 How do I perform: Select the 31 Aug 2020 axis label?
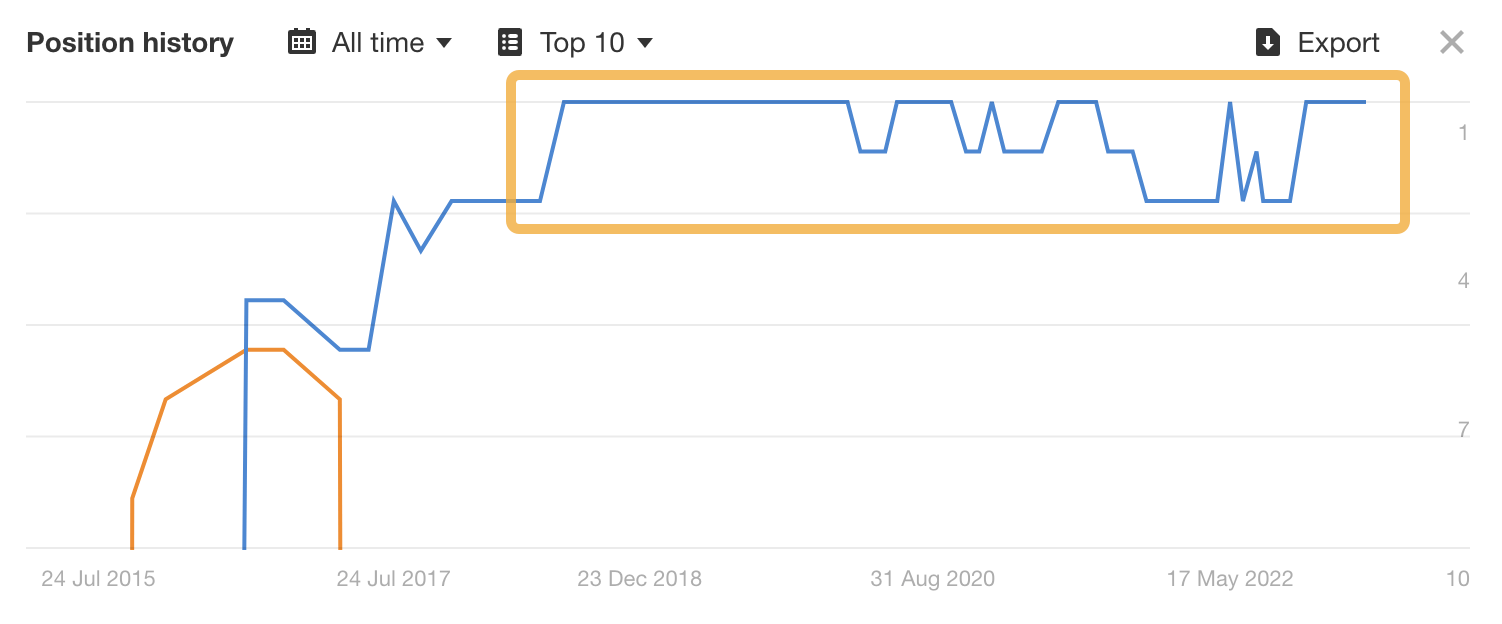point(931,578)
